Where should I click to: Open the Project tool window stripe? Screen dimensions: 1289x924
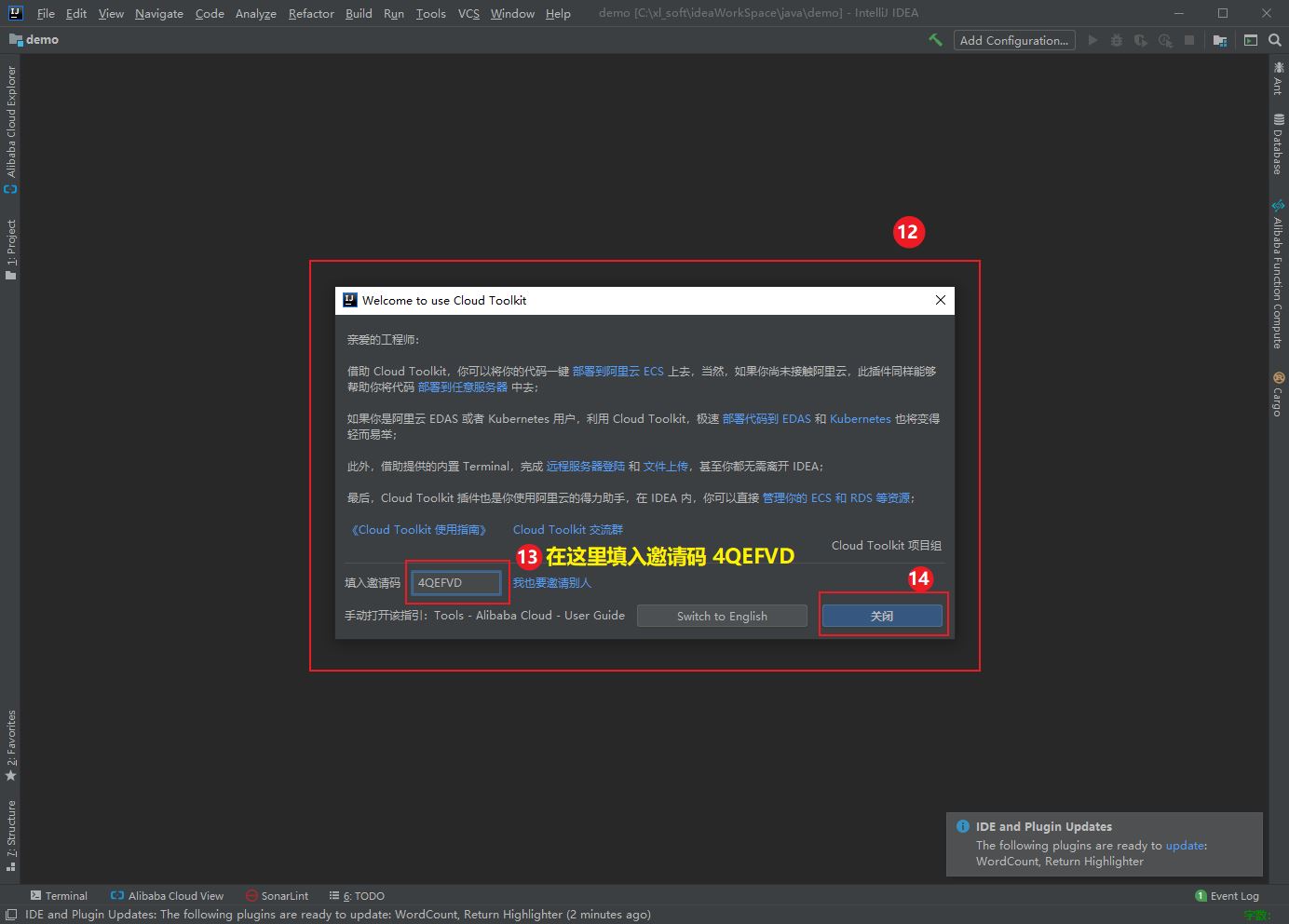click(x=11, y=249)
